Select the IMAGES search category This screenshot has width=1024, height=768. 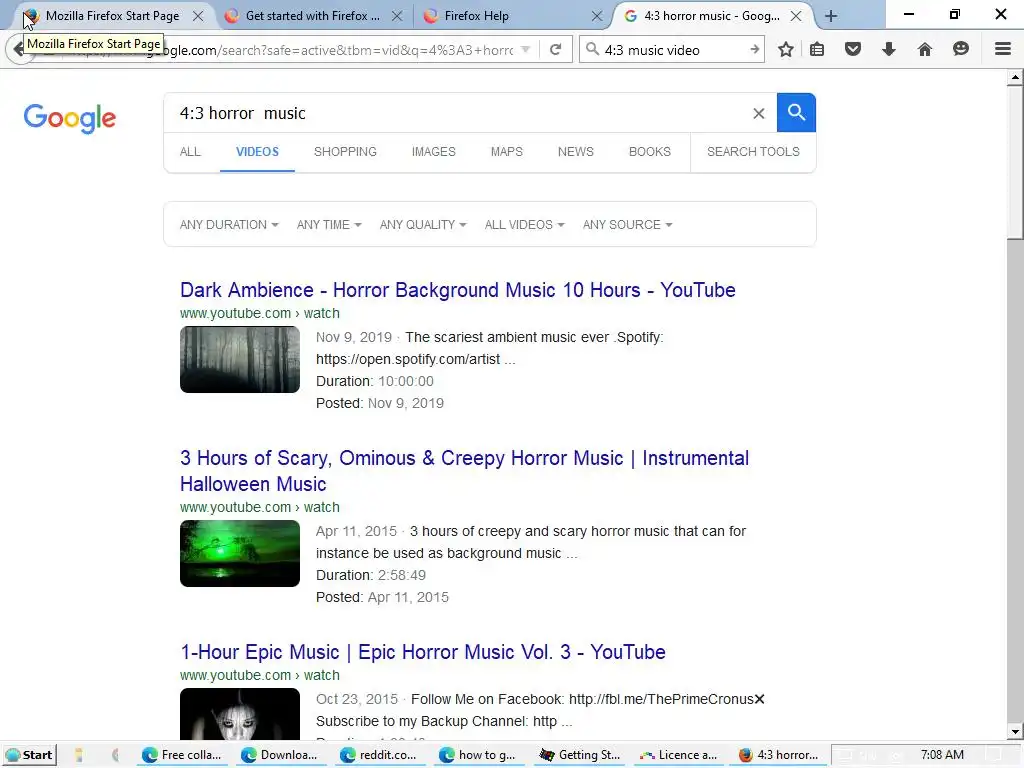coord(434,152)
